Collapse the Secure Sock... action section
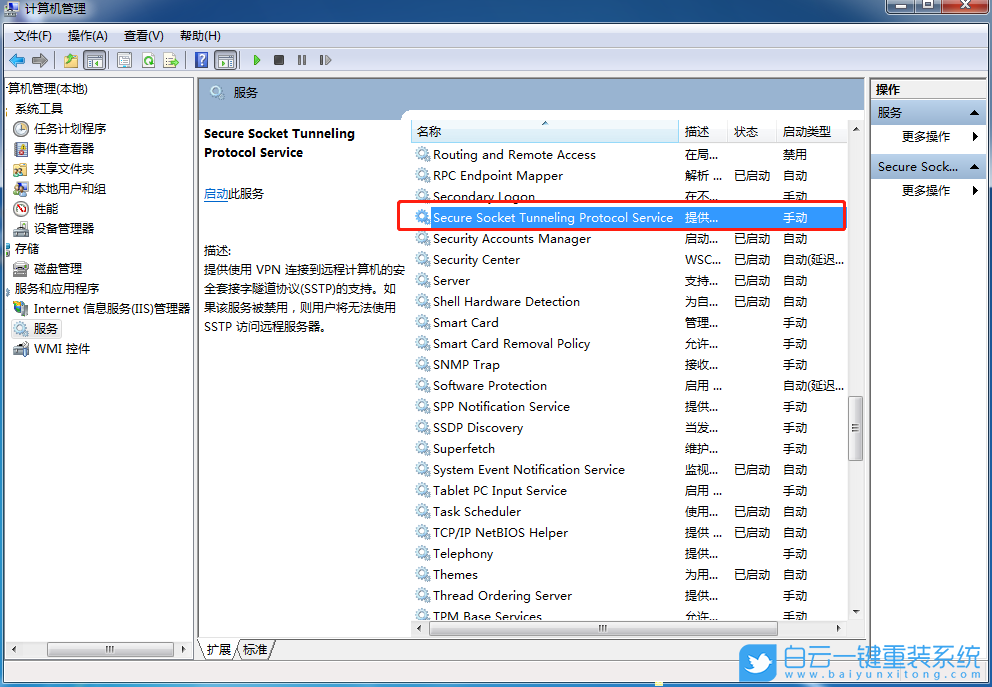 point(974,167)
